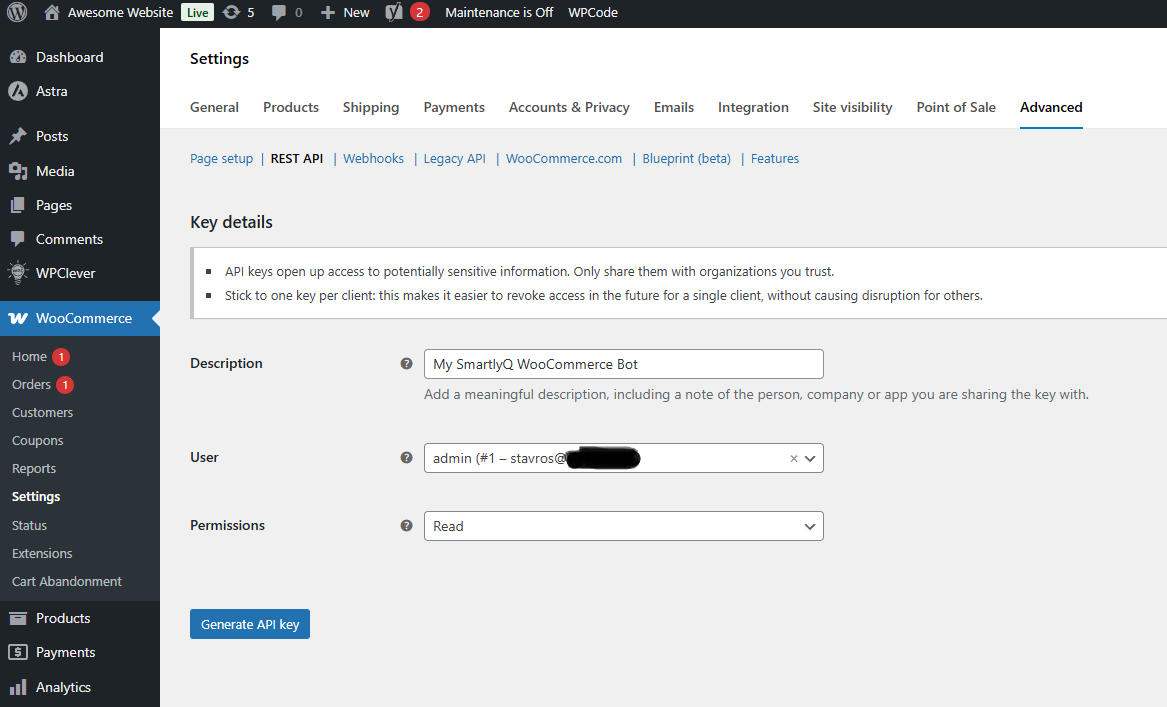Click the Analytics bar chart icon
This screenshot has width=1167, height=707.
tap(18, 687)
